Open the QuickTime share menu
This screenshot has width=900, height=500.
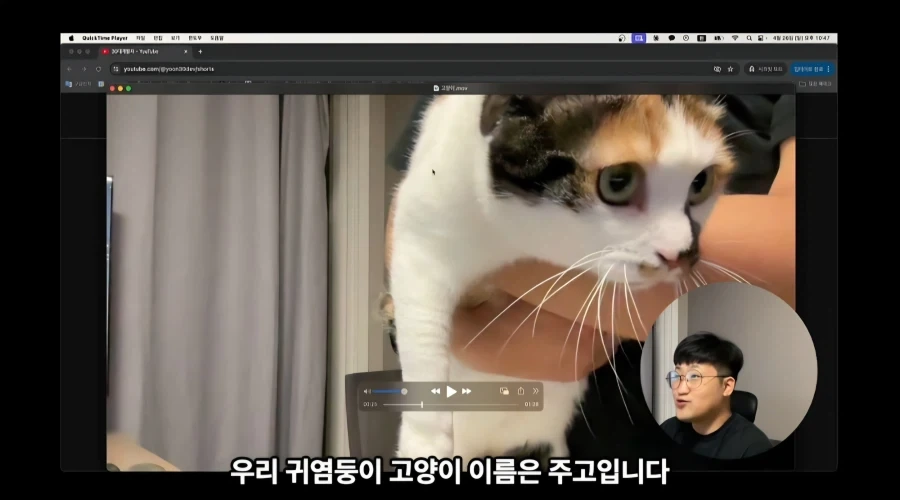coord(521,391)
